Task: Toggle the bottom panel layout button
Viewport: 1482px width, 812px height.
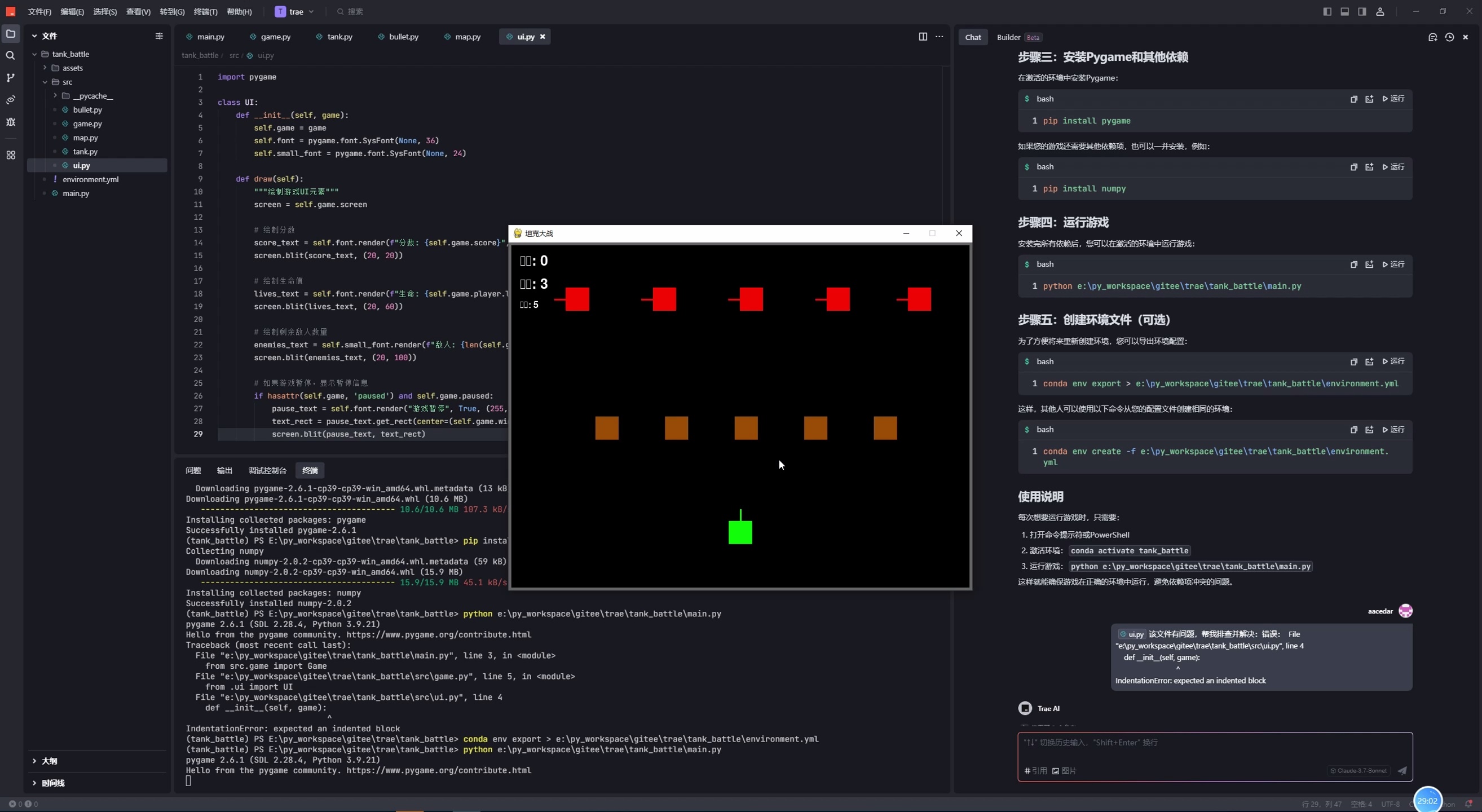Action: point(1344,11)
